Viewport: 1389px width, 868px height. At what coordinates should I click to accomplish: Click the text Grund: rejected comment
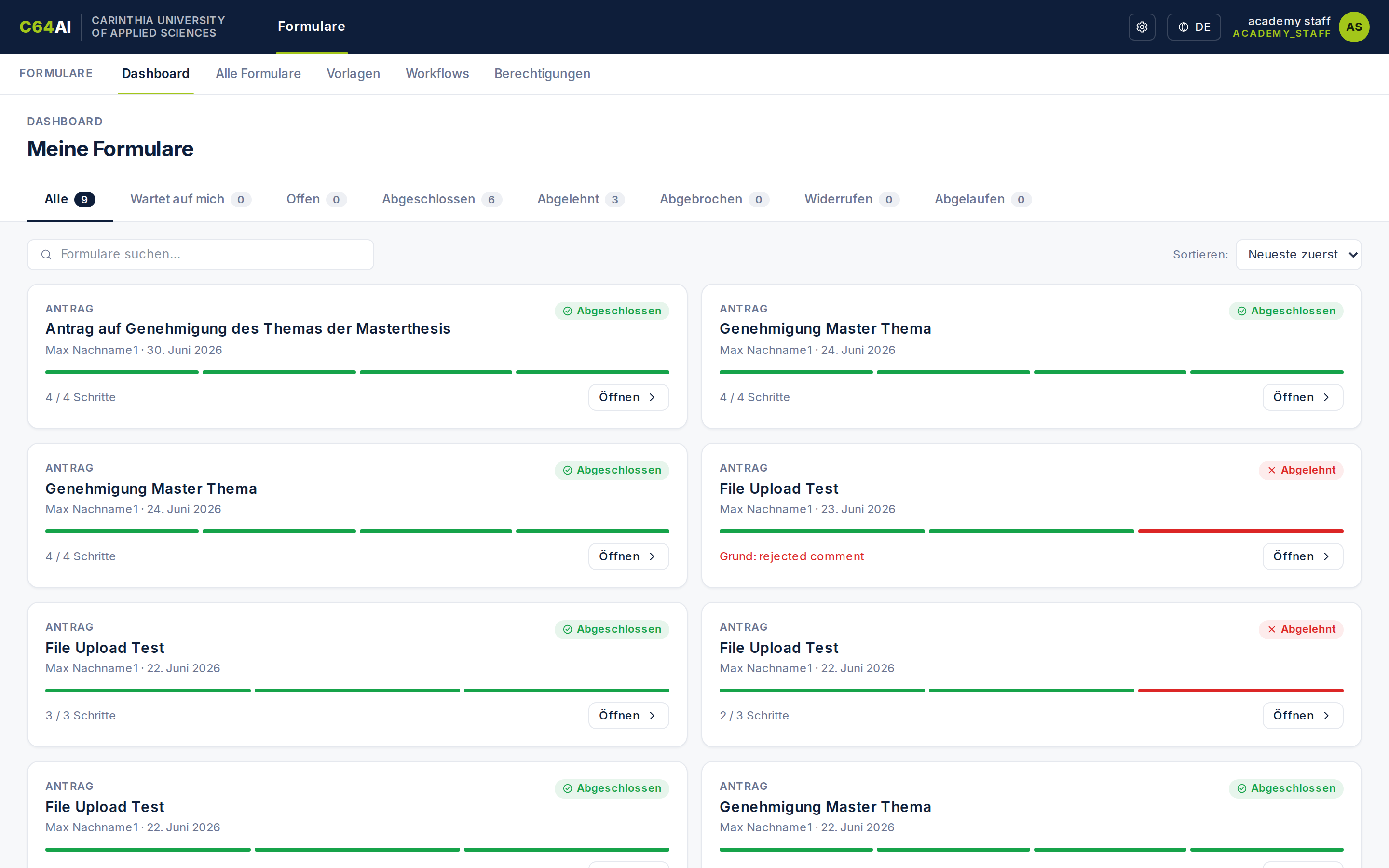click(791, 556)
